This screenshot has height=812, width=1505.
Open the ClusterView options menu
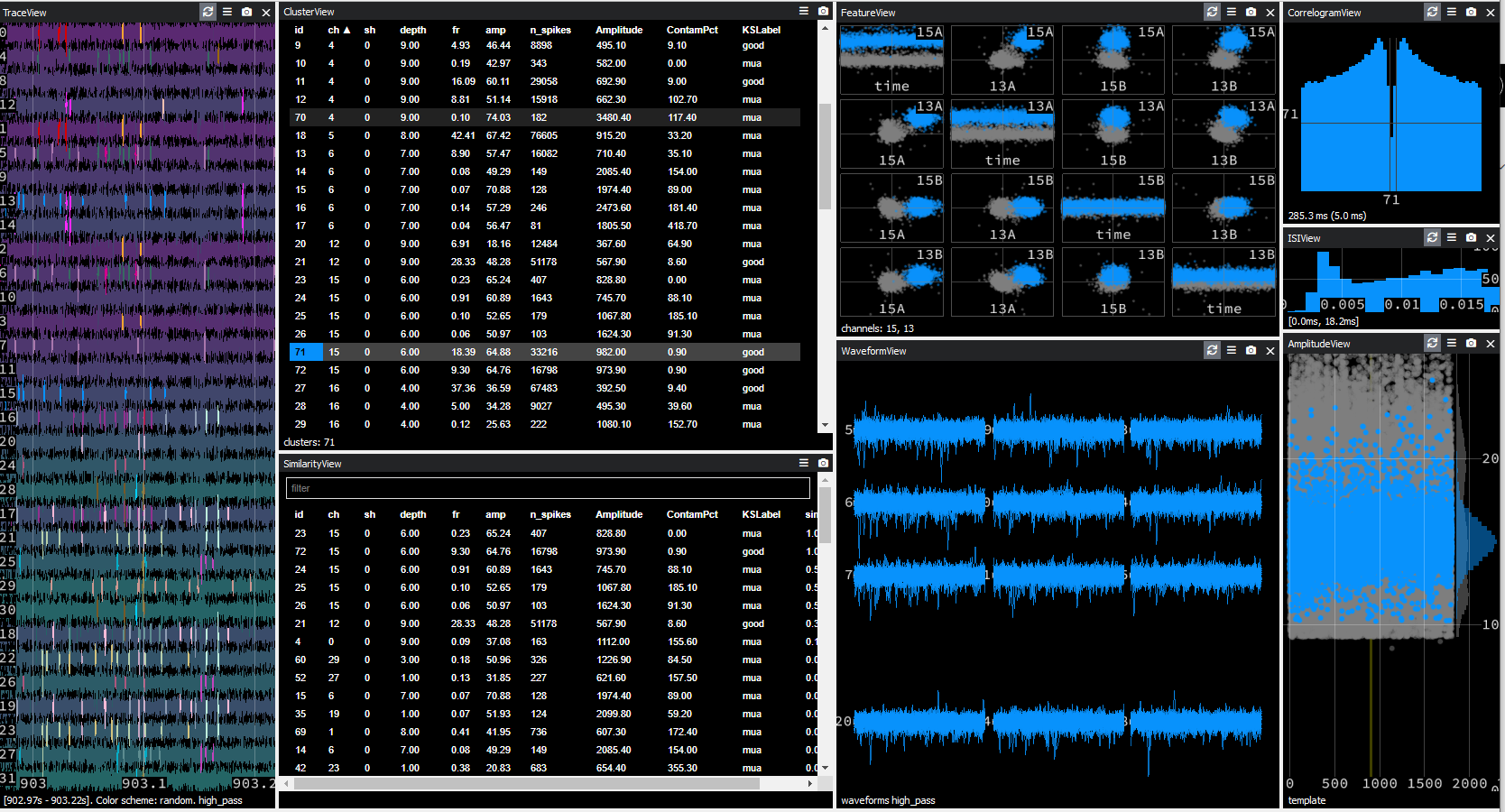pos(802,11)
